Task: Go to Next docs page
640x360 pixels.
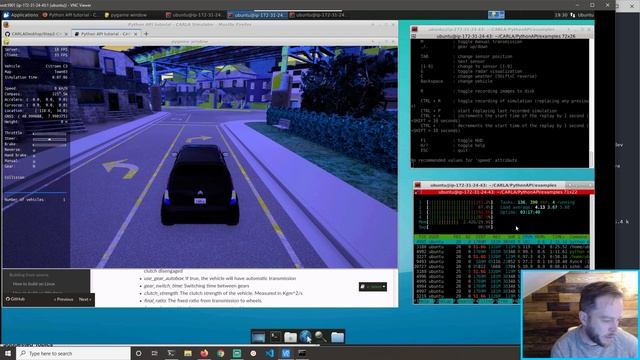Action: [x=85, y=300]
